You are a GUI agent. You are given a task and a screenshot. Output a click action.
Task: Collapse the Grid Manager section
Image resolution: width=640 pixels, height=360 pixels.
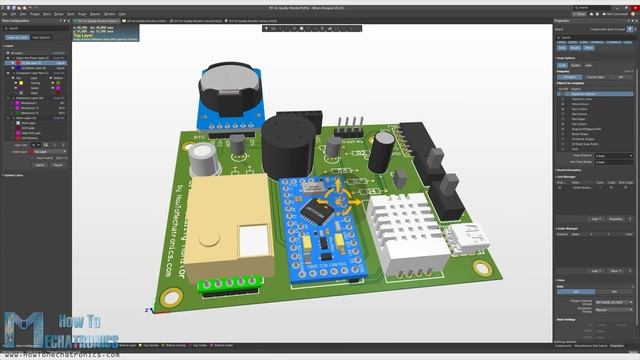tap(556, 177)
